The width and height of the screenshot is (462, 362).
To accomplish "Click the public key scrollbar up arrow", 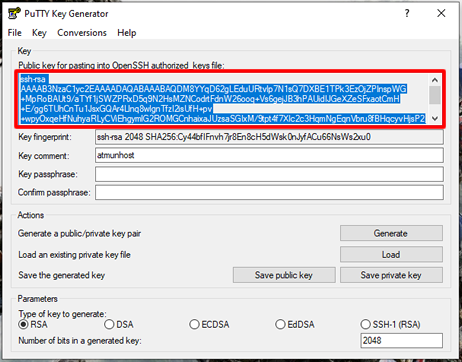I will (435, 80).
